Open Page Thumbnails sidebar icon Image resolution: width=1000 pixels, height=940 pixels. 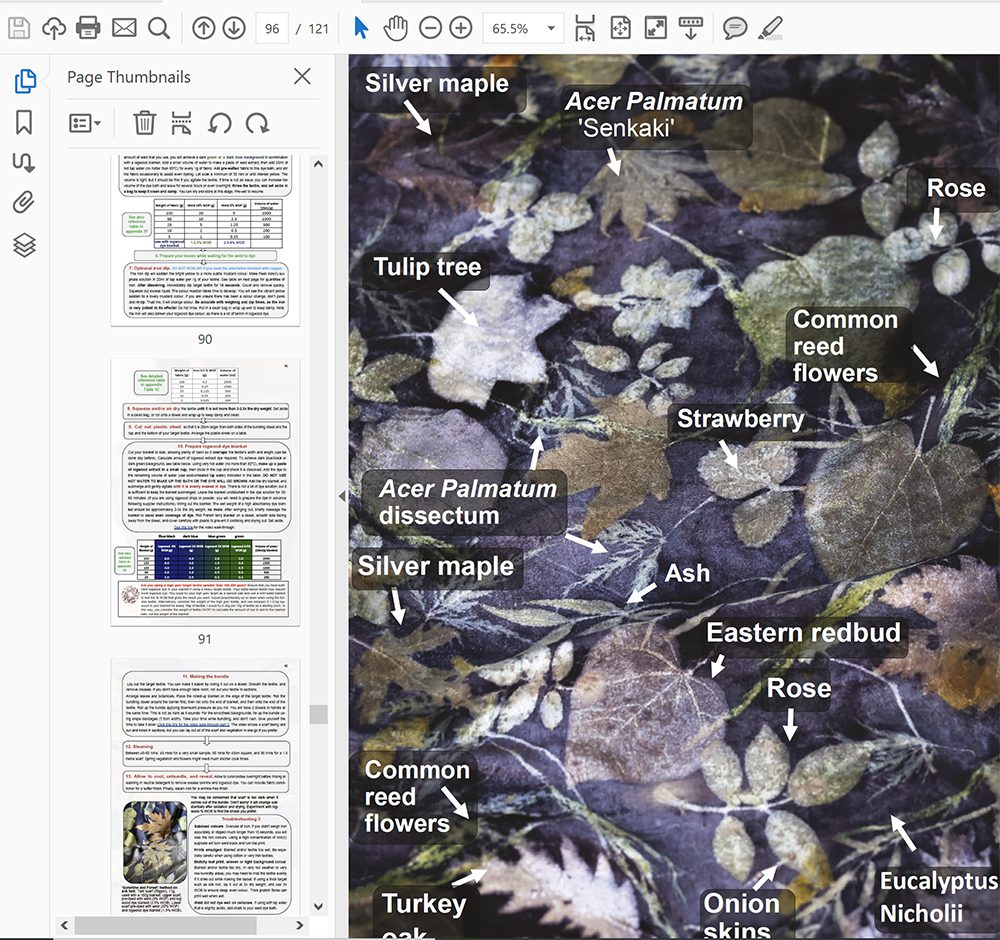pos(25,81)
